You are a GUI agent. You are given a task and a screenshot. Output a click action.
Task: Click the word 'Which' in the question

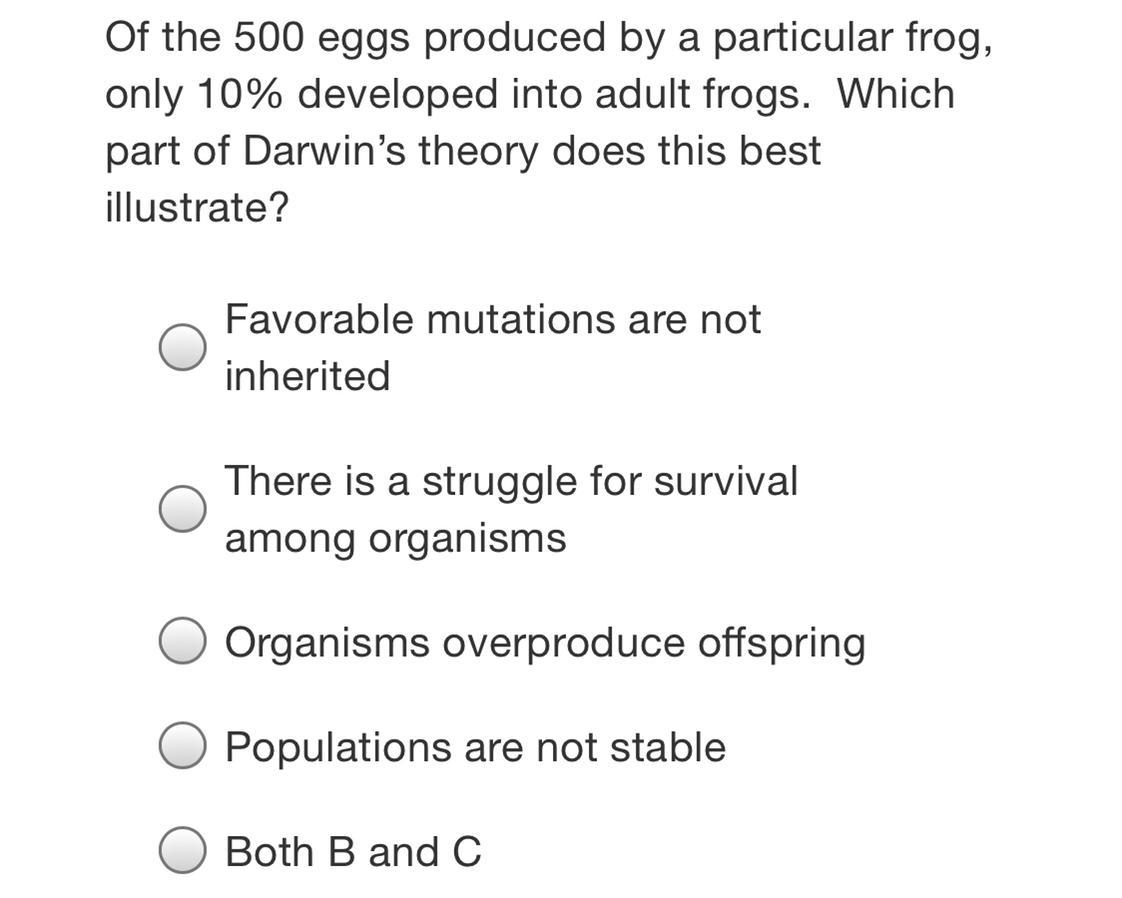[x=896, y=94]
